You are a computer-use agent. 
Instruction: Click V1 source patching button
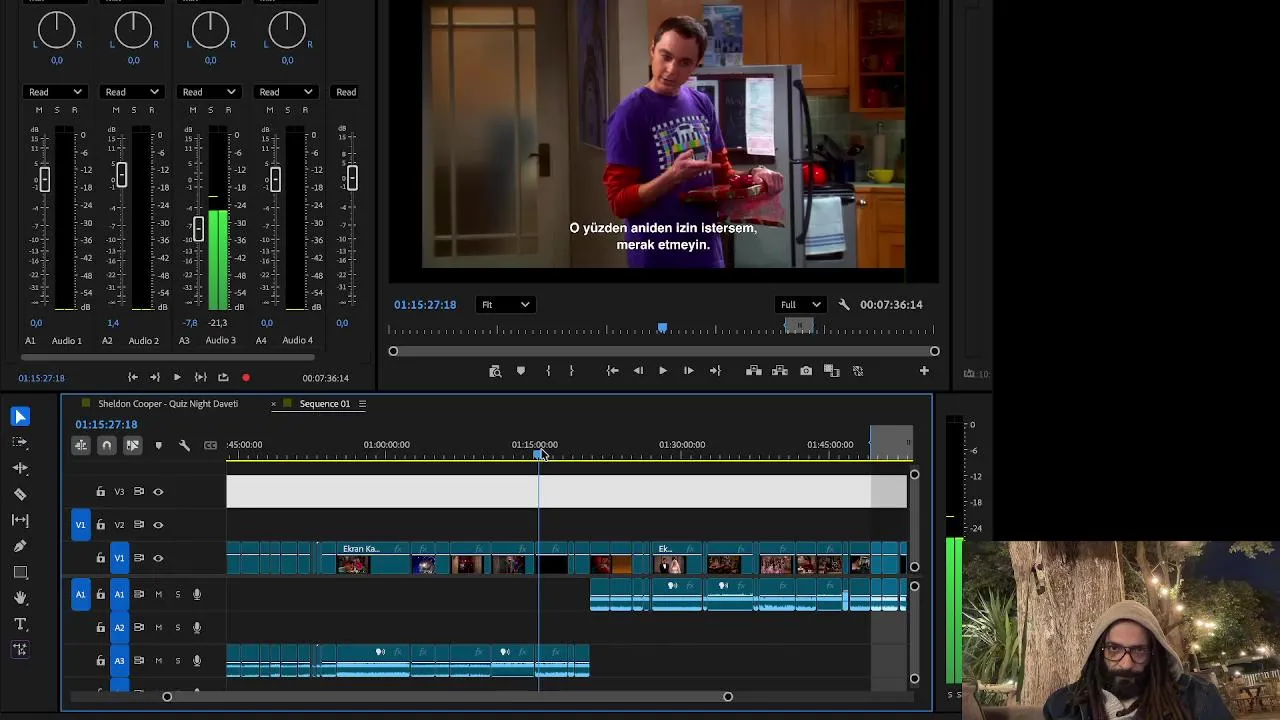pyautogui.click(x=81, y=525)
